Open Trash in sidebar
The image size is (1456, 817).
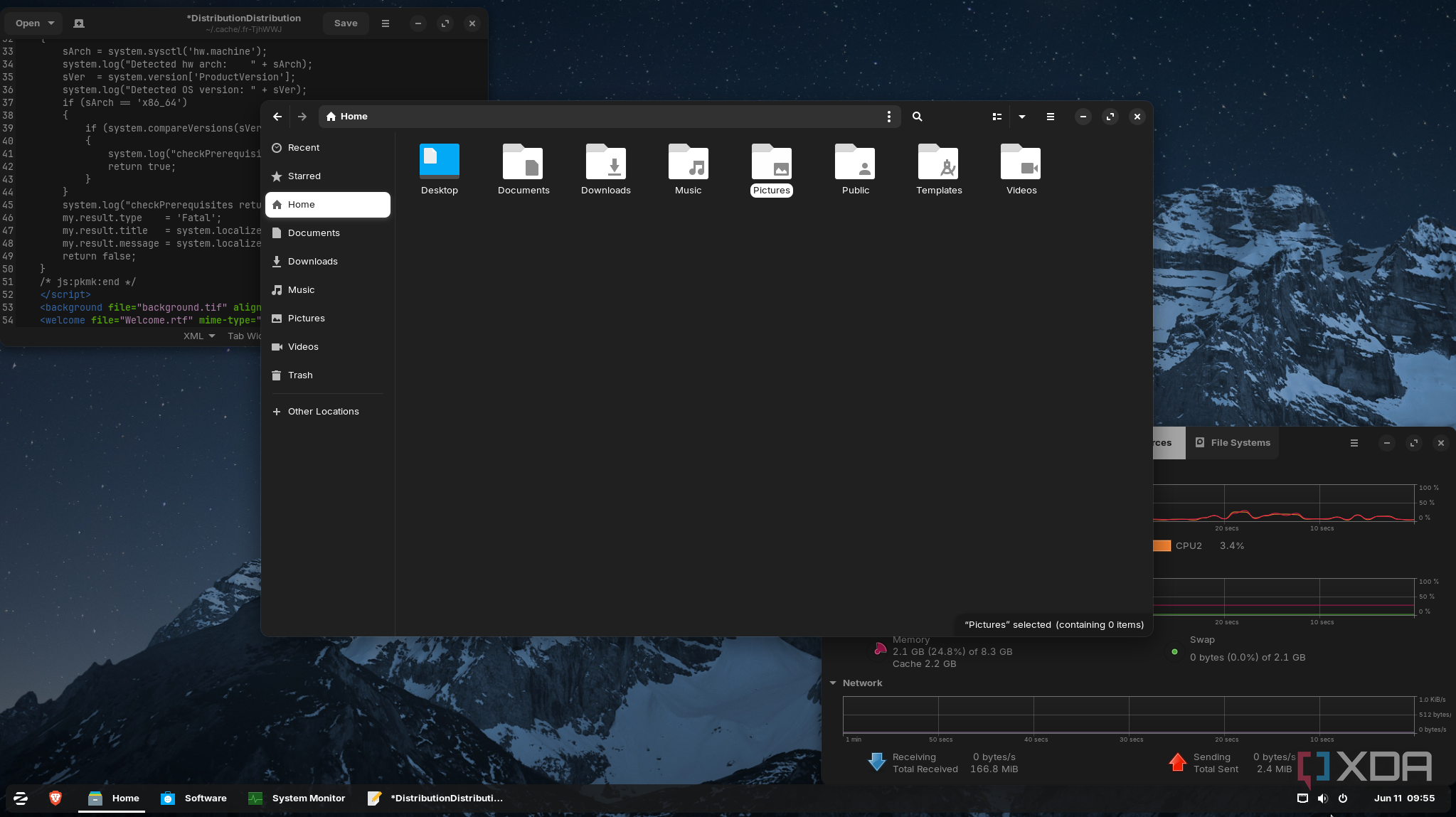click(328, 375)
